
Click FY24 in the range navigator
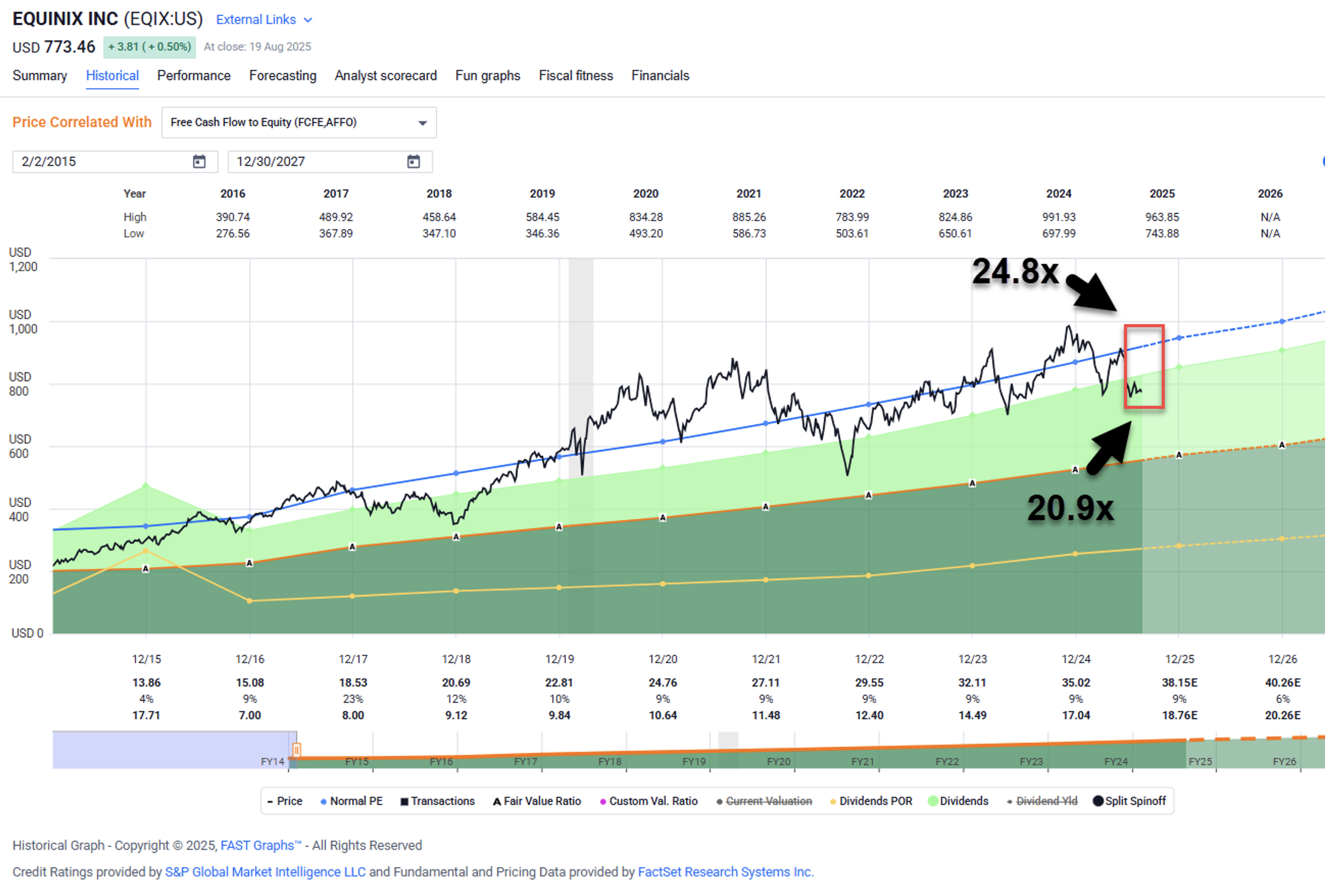1116,762
